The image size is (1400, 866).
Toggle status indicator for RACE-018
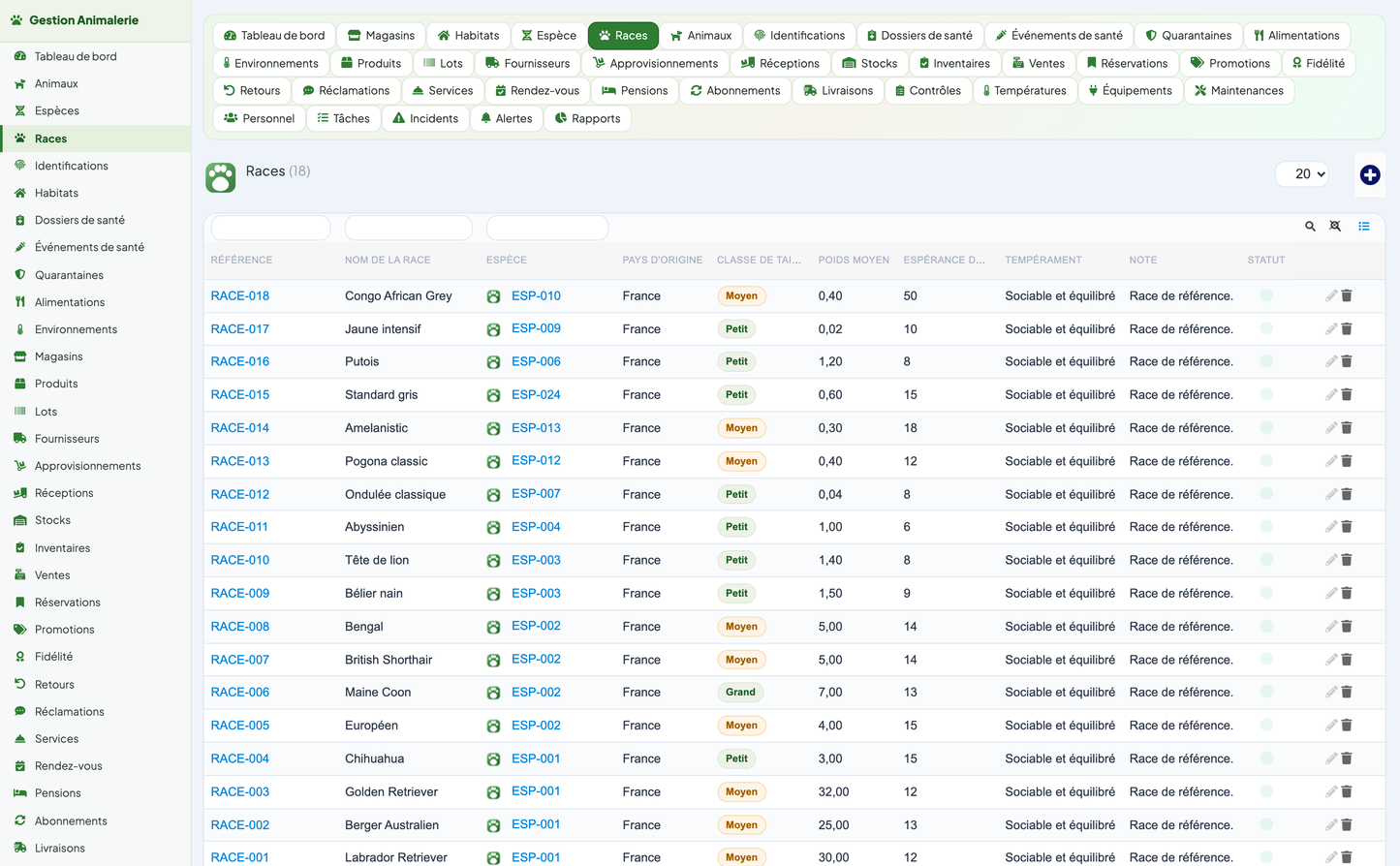tap(1266, 295)
